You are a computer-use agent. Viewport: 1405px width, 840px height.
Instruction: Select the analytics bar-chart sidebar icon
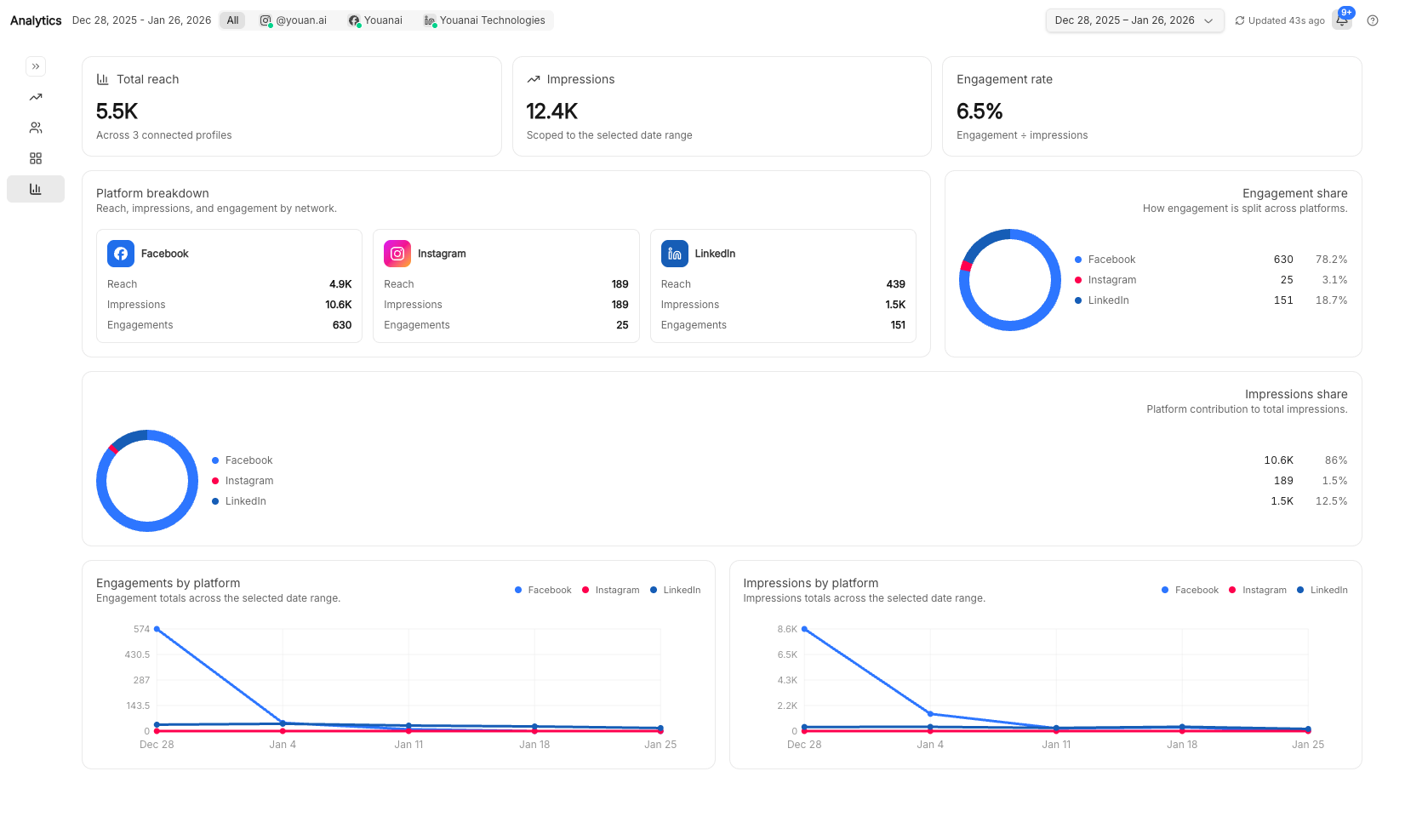pyautogui.click(x=36, y=189)
